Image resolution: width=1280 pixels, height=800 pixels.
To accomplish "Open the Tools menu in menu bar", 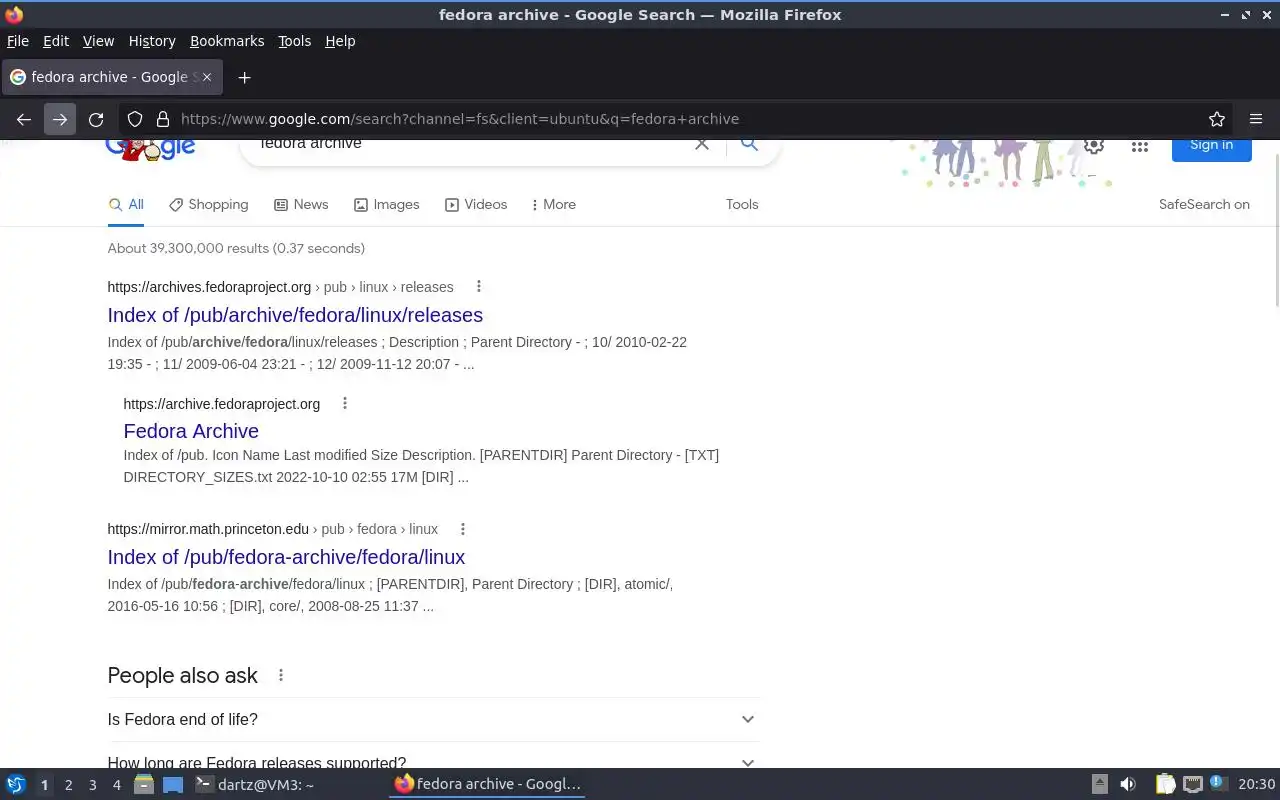I will coord(295,41).
